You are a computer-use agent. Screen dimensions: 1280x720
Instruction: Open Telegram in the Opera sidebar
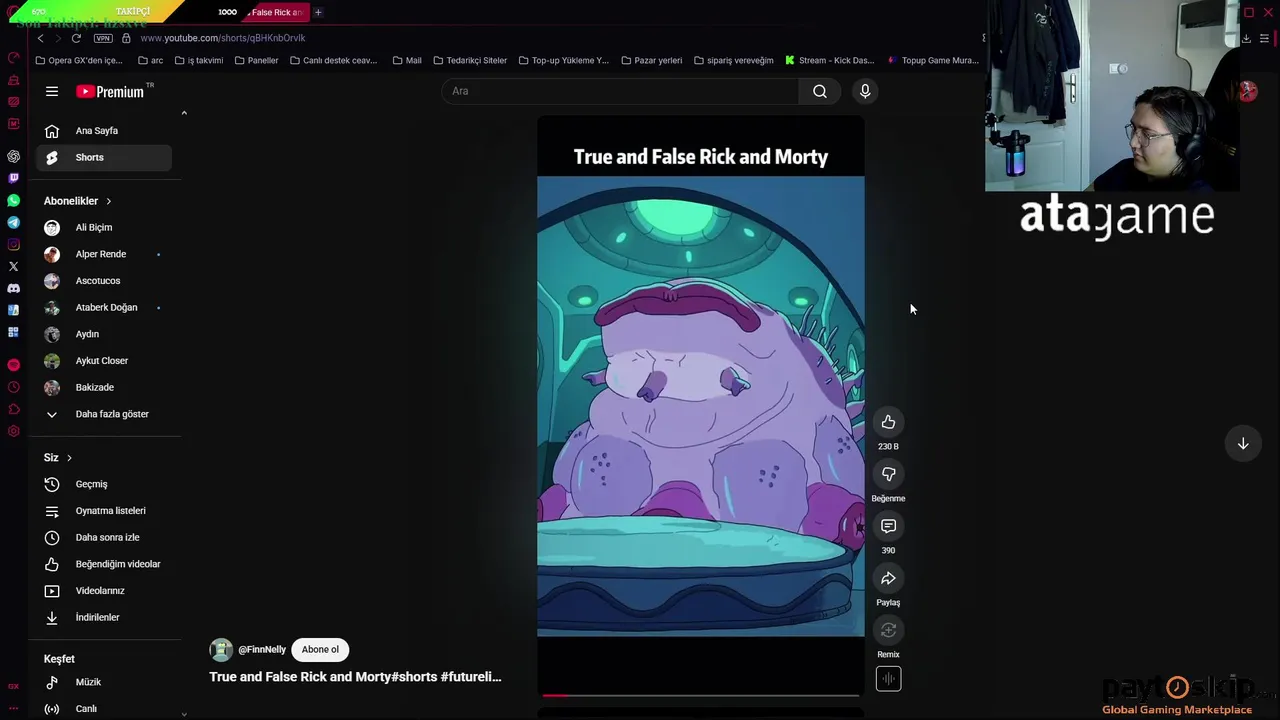pos(13,222)
